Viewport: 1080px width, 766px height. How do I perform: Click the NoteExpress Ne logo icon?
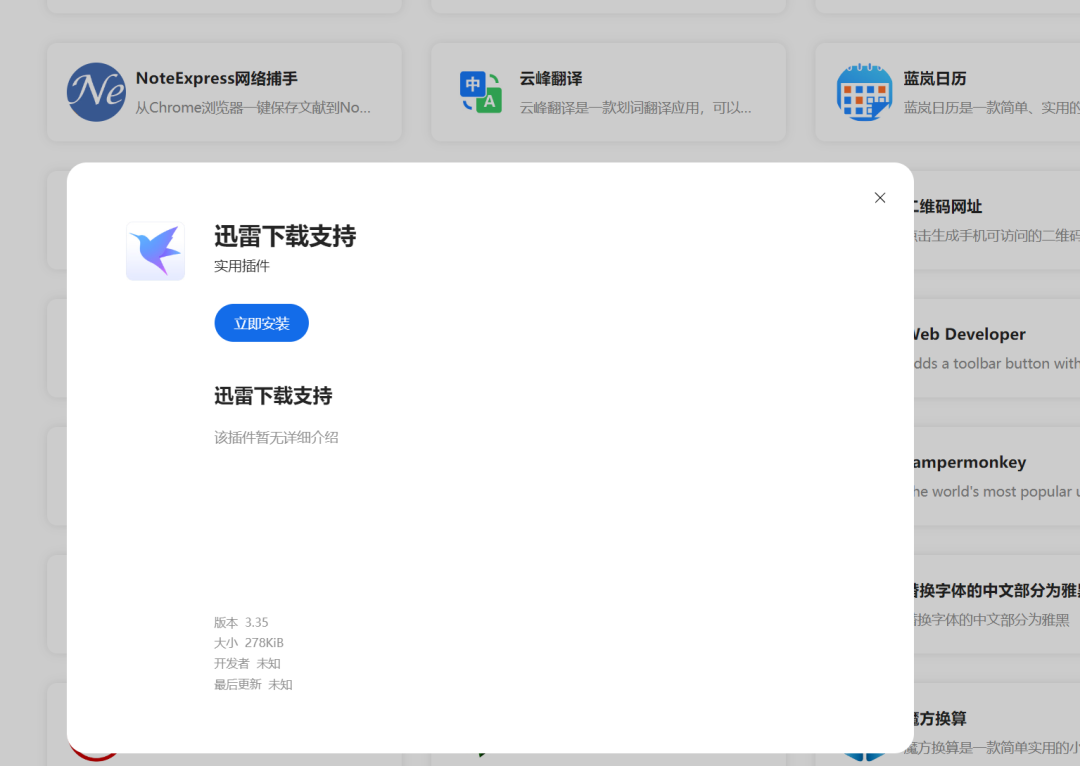click(96, 92)
